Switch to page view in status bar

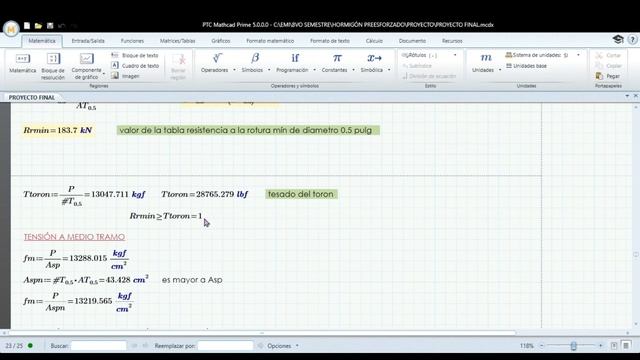(614, 346)
